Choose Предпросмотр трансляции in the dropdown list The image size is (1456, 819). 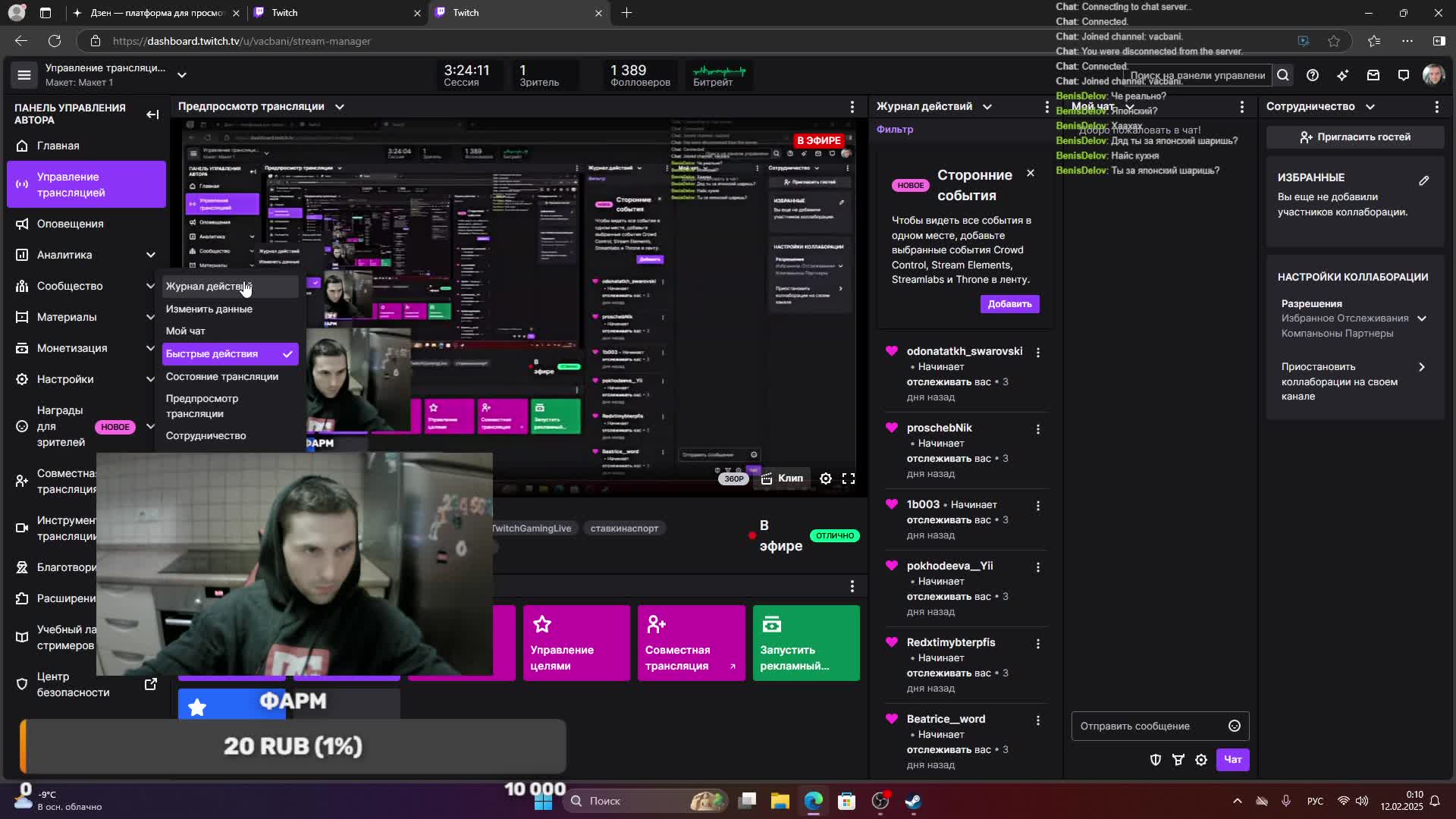[230, 406]
